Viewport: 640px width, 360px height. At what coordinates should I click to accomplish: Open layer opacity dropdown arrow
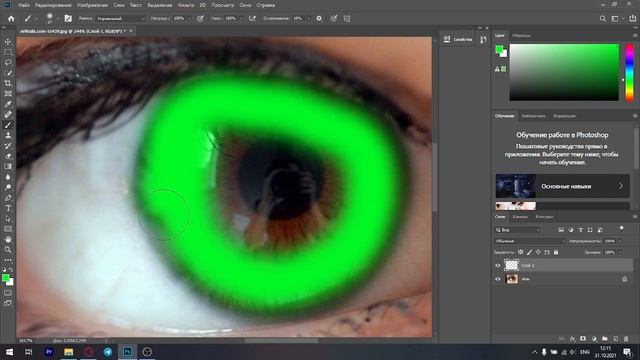pos(620,241)
